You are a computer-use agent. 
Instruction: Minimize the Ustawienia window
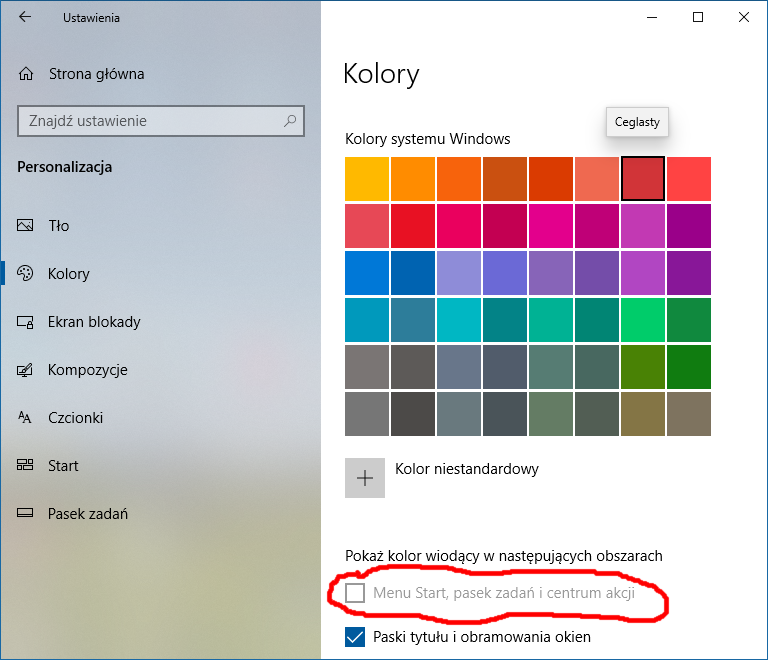tap(652, 18)
